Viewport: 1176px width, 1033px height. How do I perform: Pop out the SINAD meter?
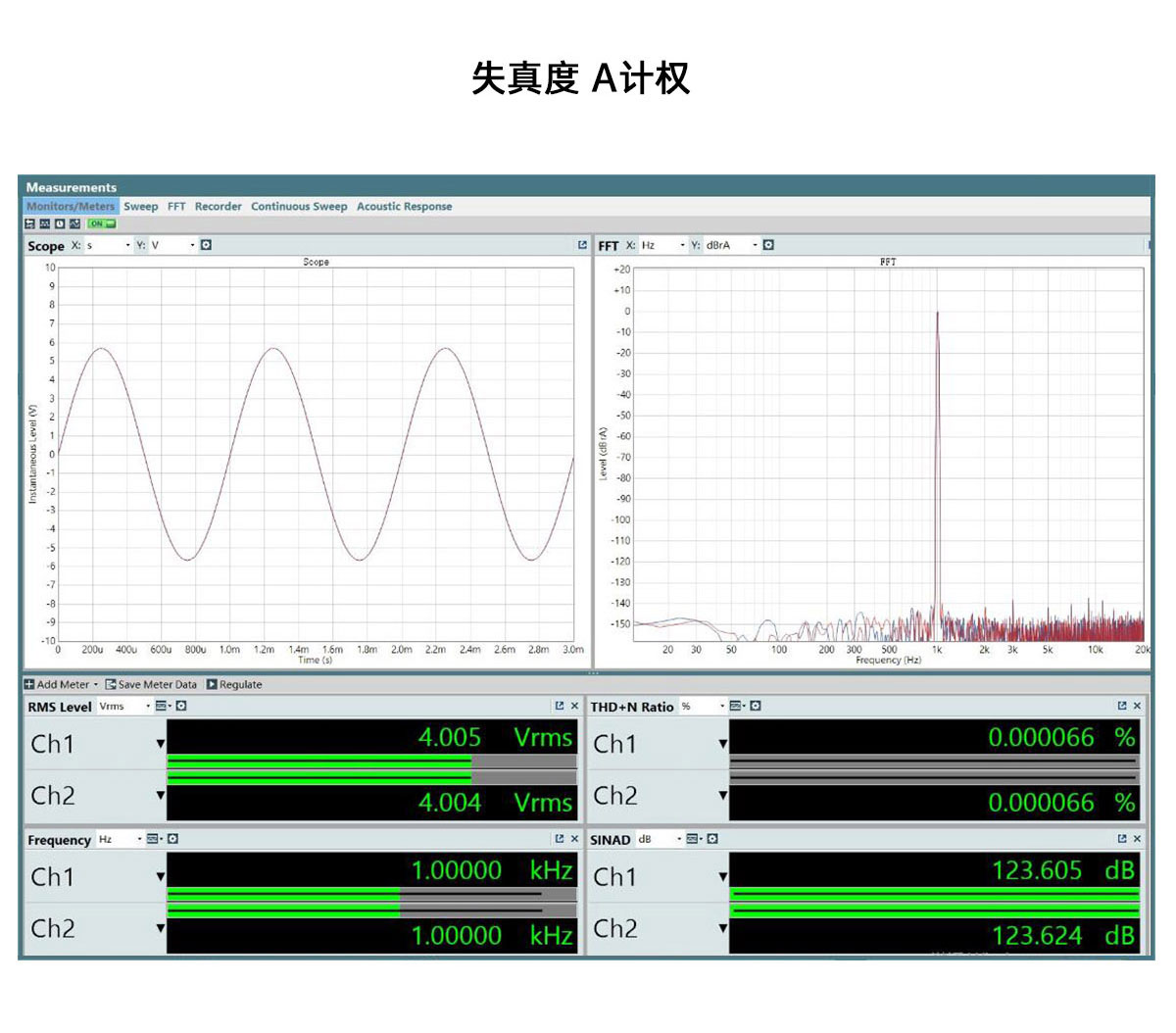(1122, 839)
